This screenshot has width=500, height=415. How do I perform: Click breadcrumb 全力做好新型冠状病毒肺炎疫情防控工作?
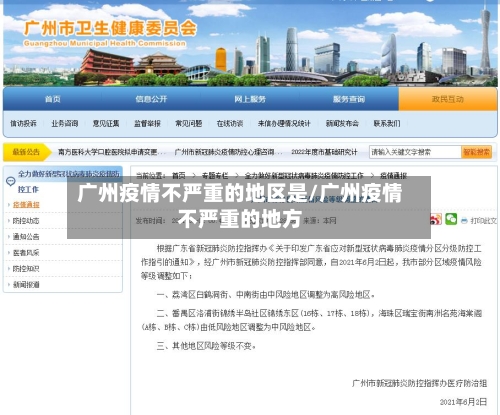[x=304, y=175]
